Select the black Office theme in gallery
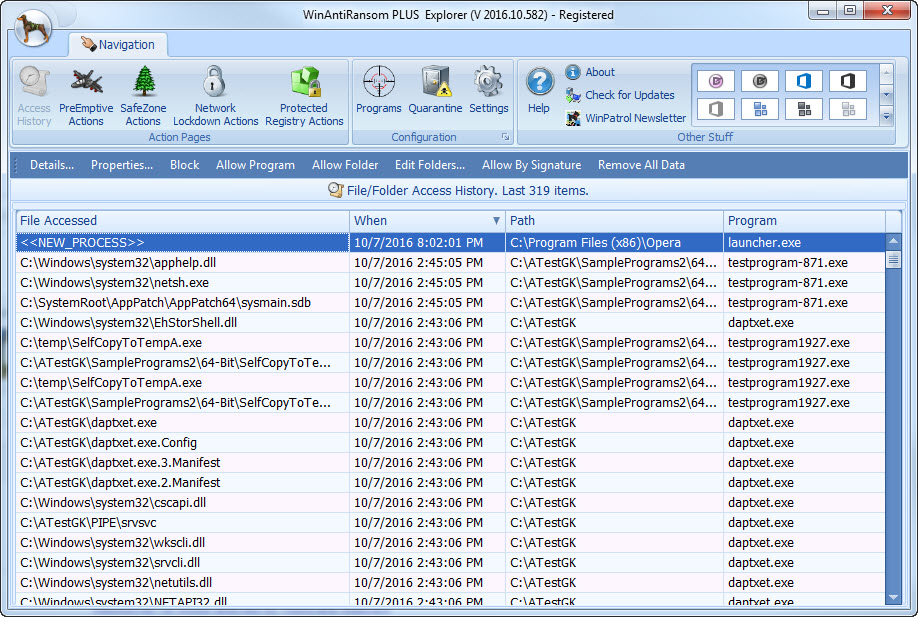The image size is (918, 617). click(848, 81)
